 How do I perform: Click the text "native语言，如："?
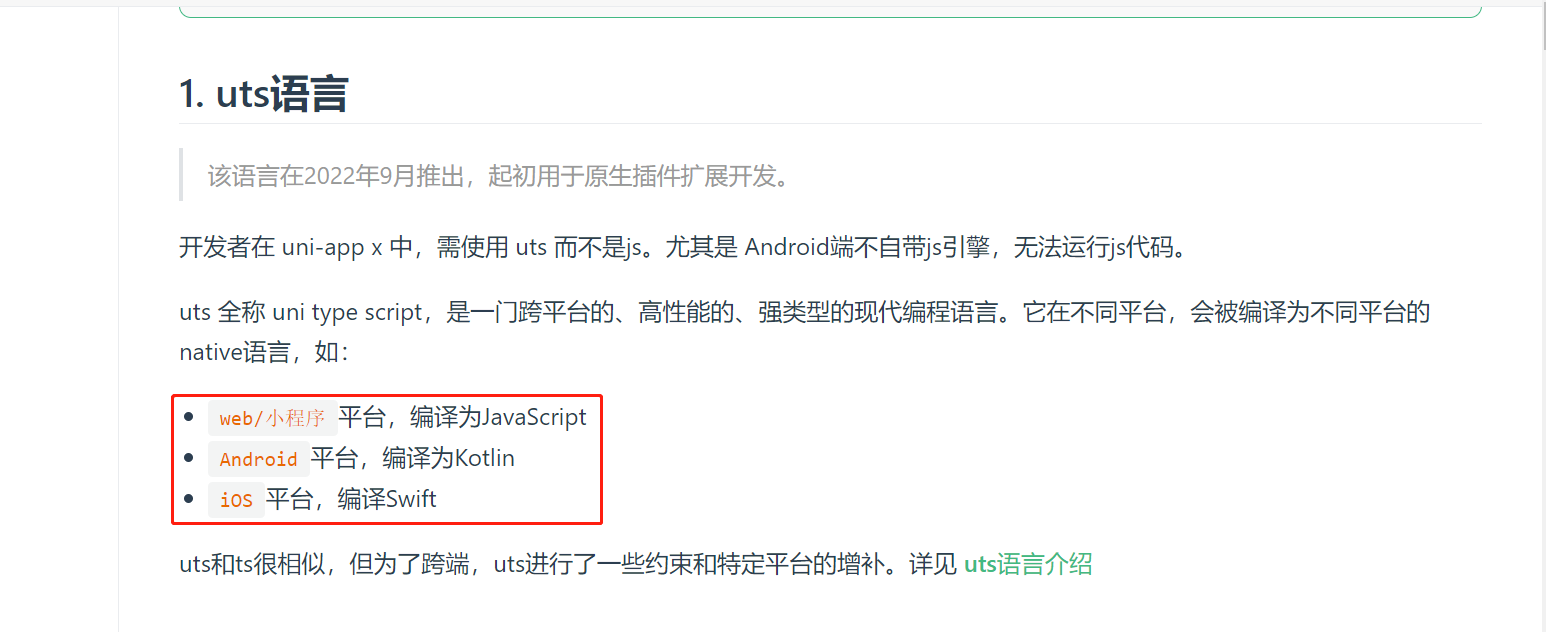coord(265,352)
